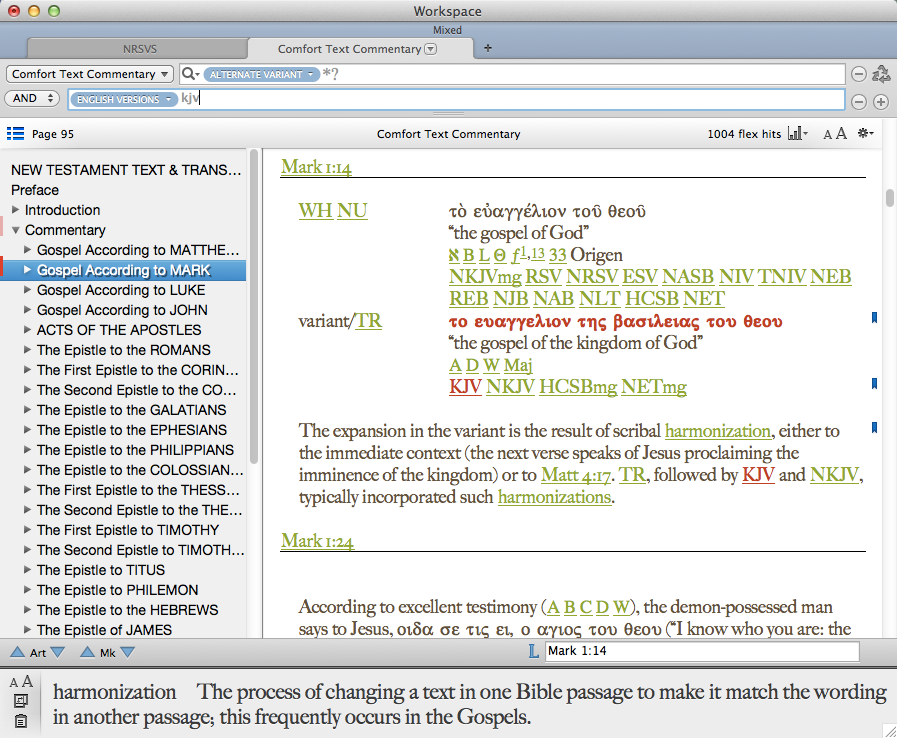This screenshot has height=738, width=897.
Task: Select Gospel According to JOHN in contents
Action: click(122, 310)
